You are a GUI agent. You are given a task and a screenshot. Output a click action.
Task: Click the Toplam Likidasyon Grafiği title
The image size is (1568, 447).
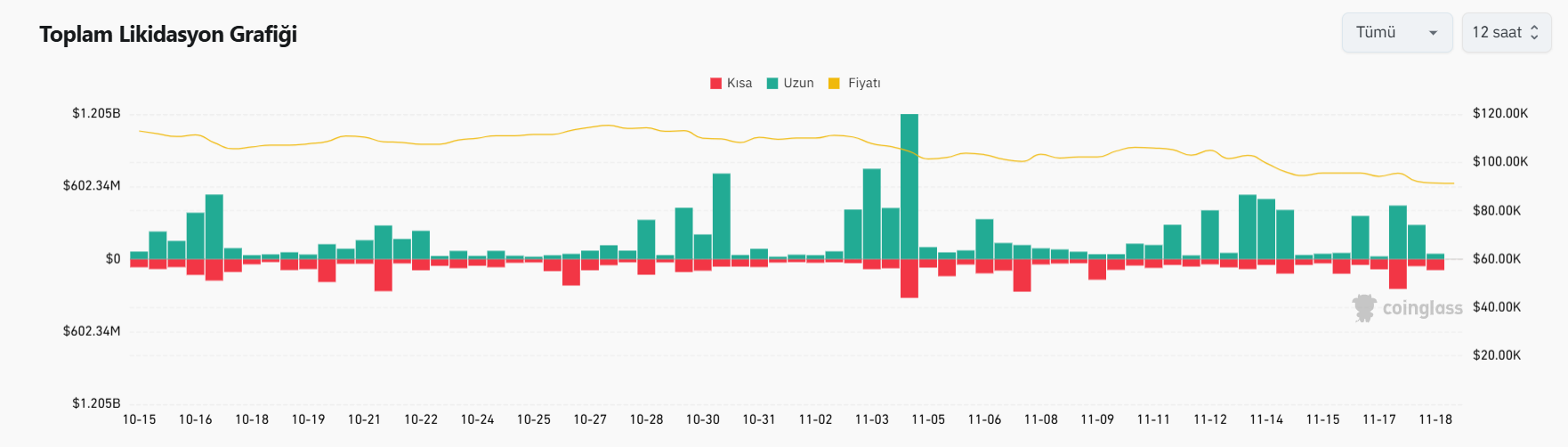168,35
